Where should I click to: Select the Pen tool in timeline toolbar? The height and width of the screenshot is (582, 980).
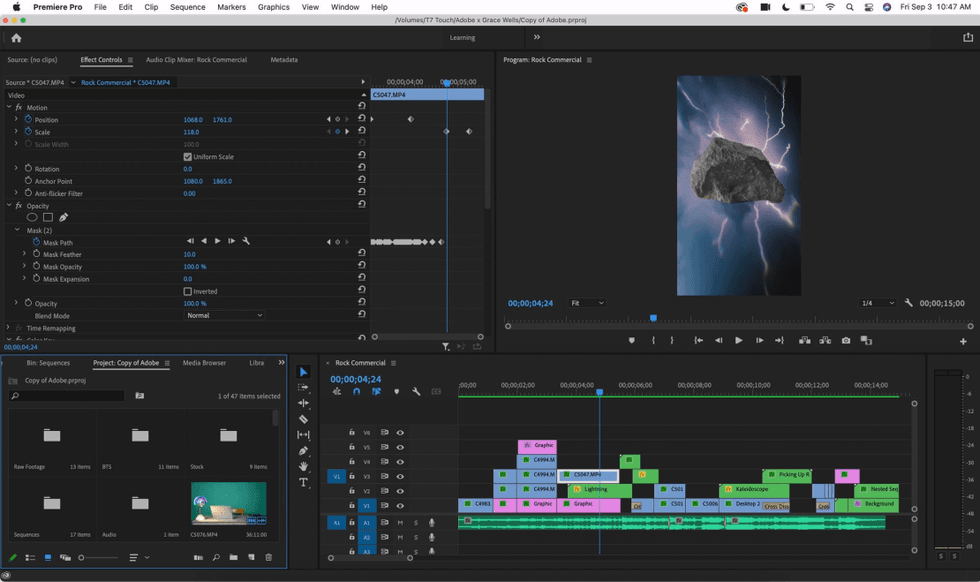(x=304, y=451)
